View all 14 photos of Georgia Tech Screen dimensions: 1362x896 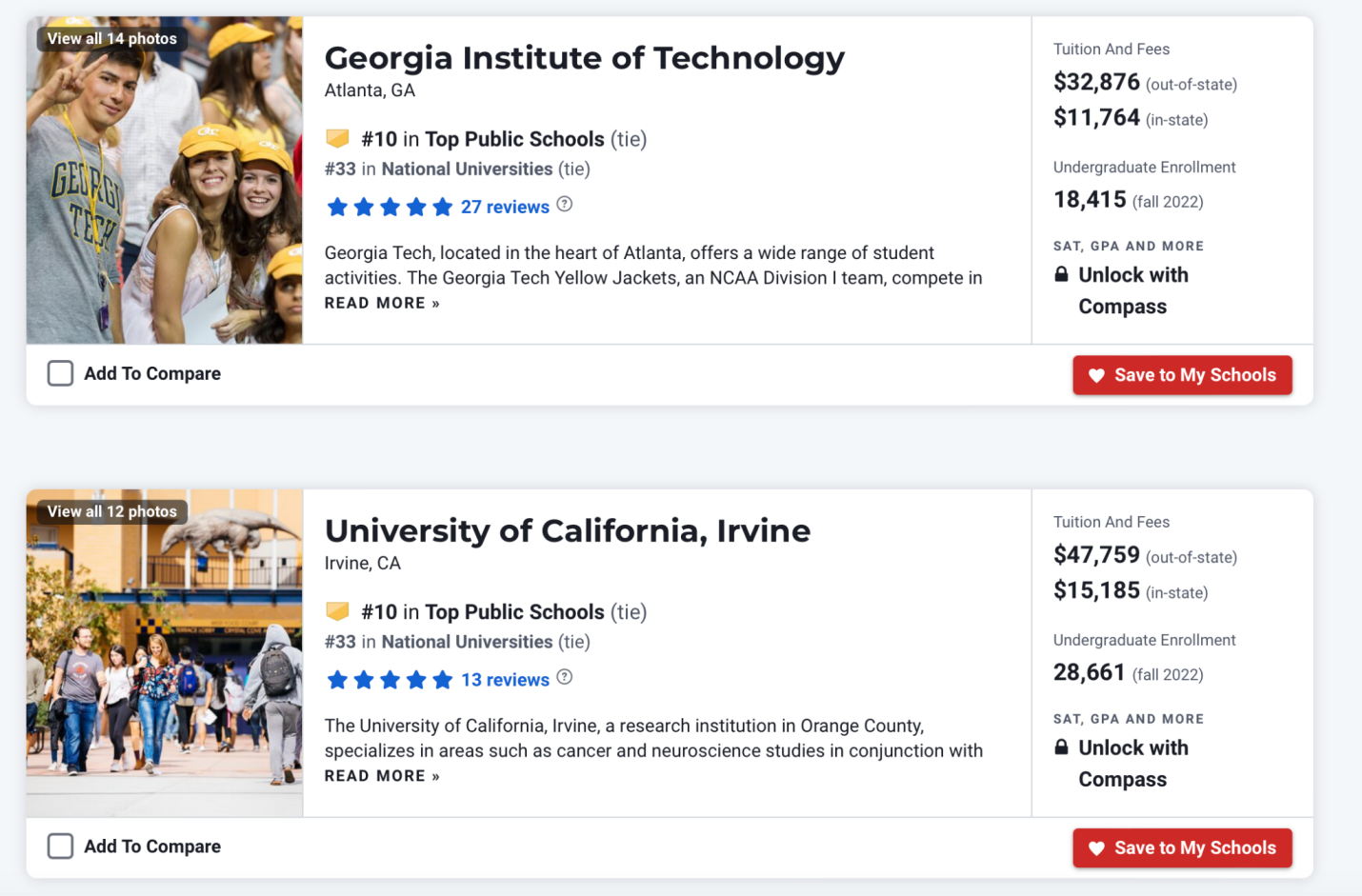112,39
